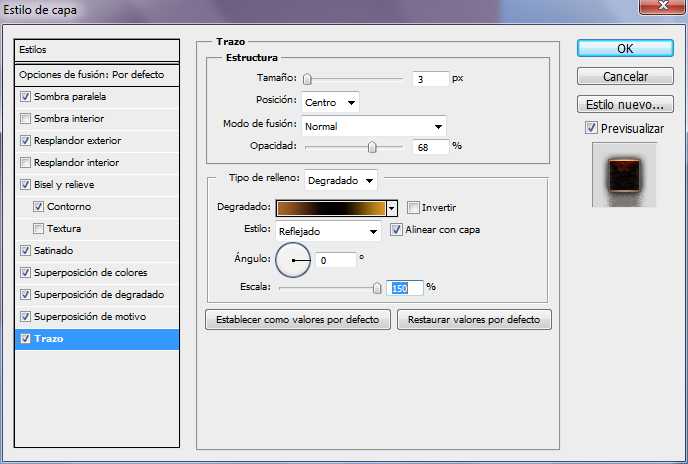Uncheck Superposición de motivo checkbox
The width and height of the screenshot is (688, 464).
click(x=25, y=316)
